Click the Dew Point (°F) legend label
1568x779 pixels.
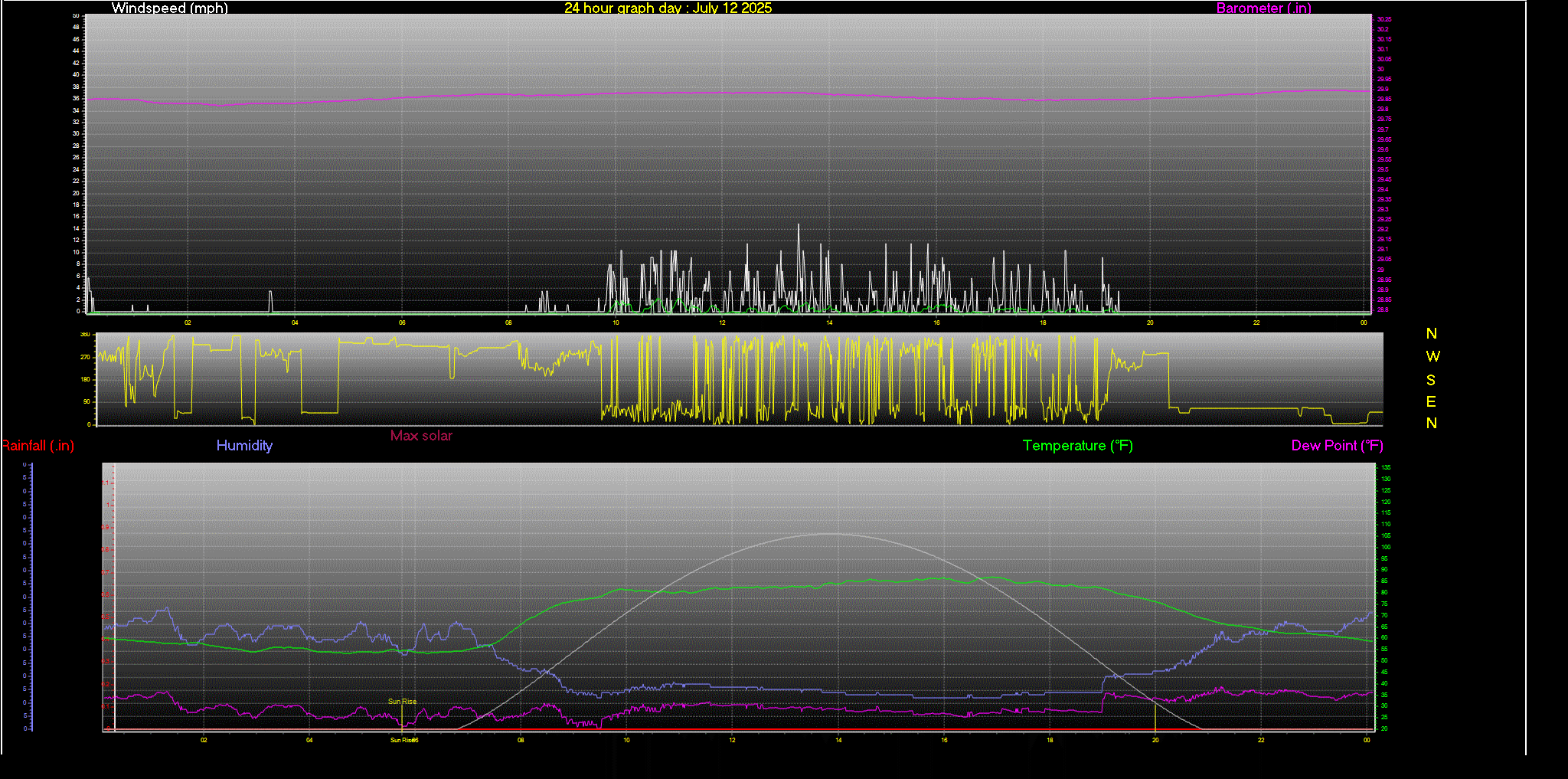point(1337,445)
